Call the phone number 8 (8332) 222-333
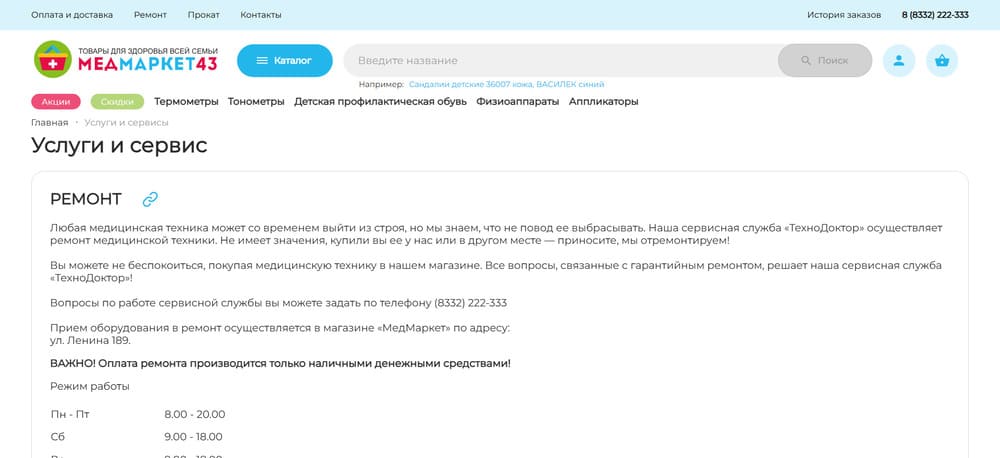This screenshot has width=1000, height=458. tap(935, 15)
